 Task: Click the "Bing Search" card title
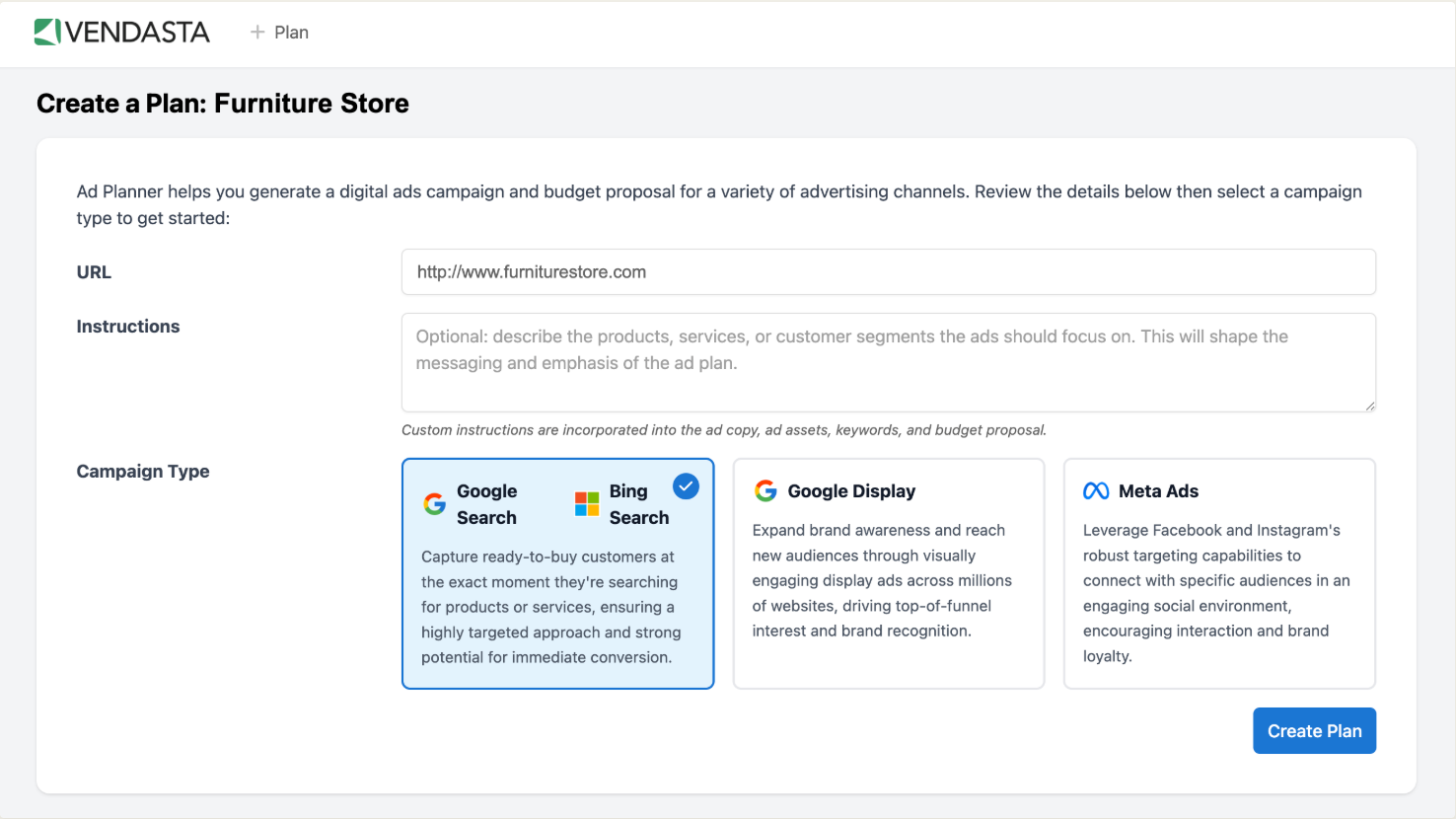pyautogui.click(x=639, y=504)
